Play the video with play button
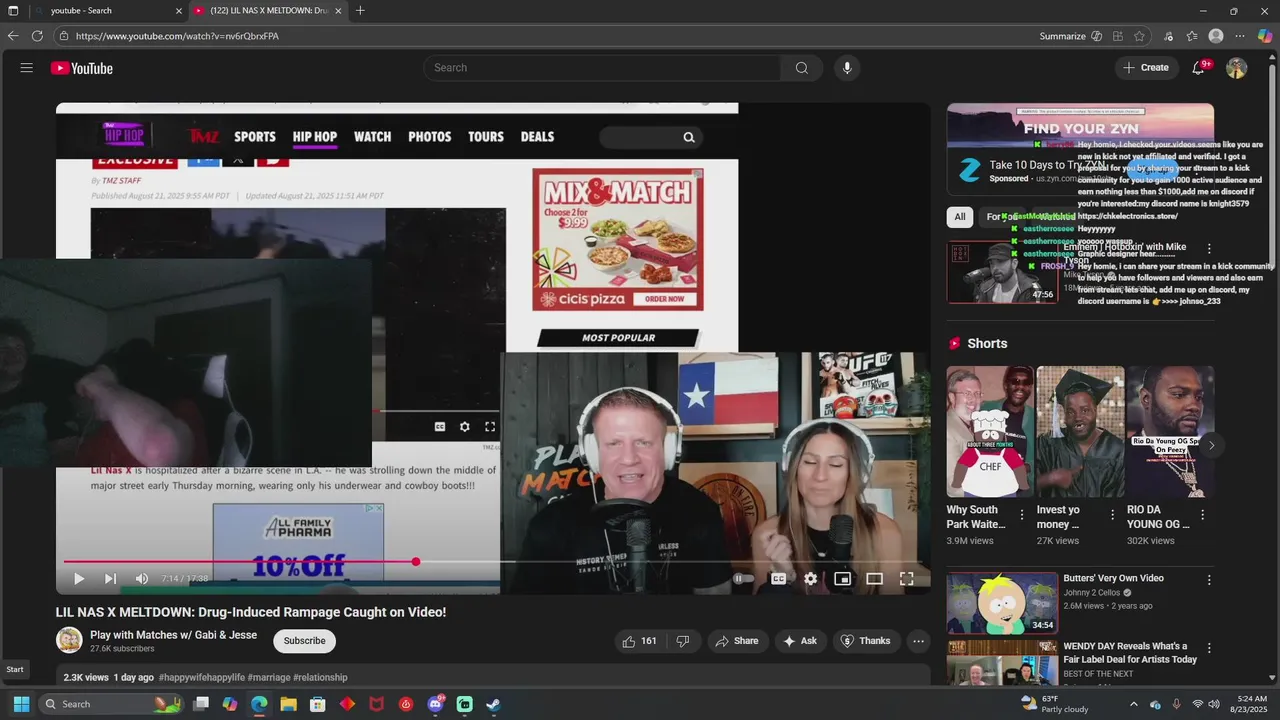 pos(78,579)
